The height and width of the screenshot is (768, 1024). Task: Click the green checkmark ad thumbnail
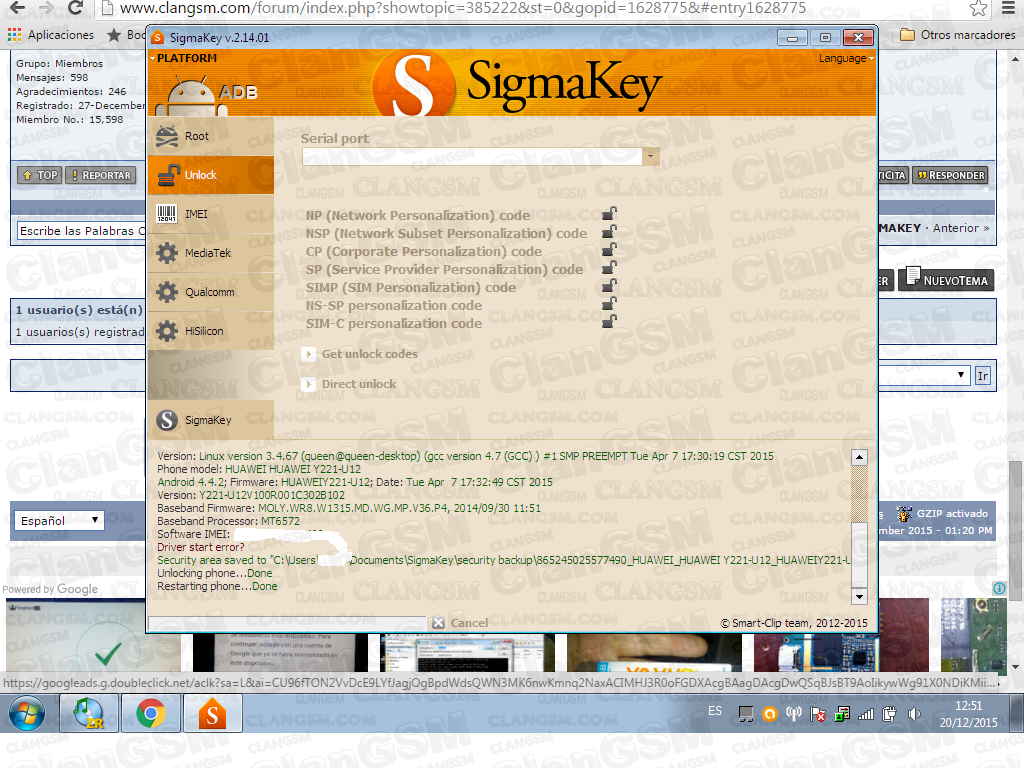pos(93,636)
